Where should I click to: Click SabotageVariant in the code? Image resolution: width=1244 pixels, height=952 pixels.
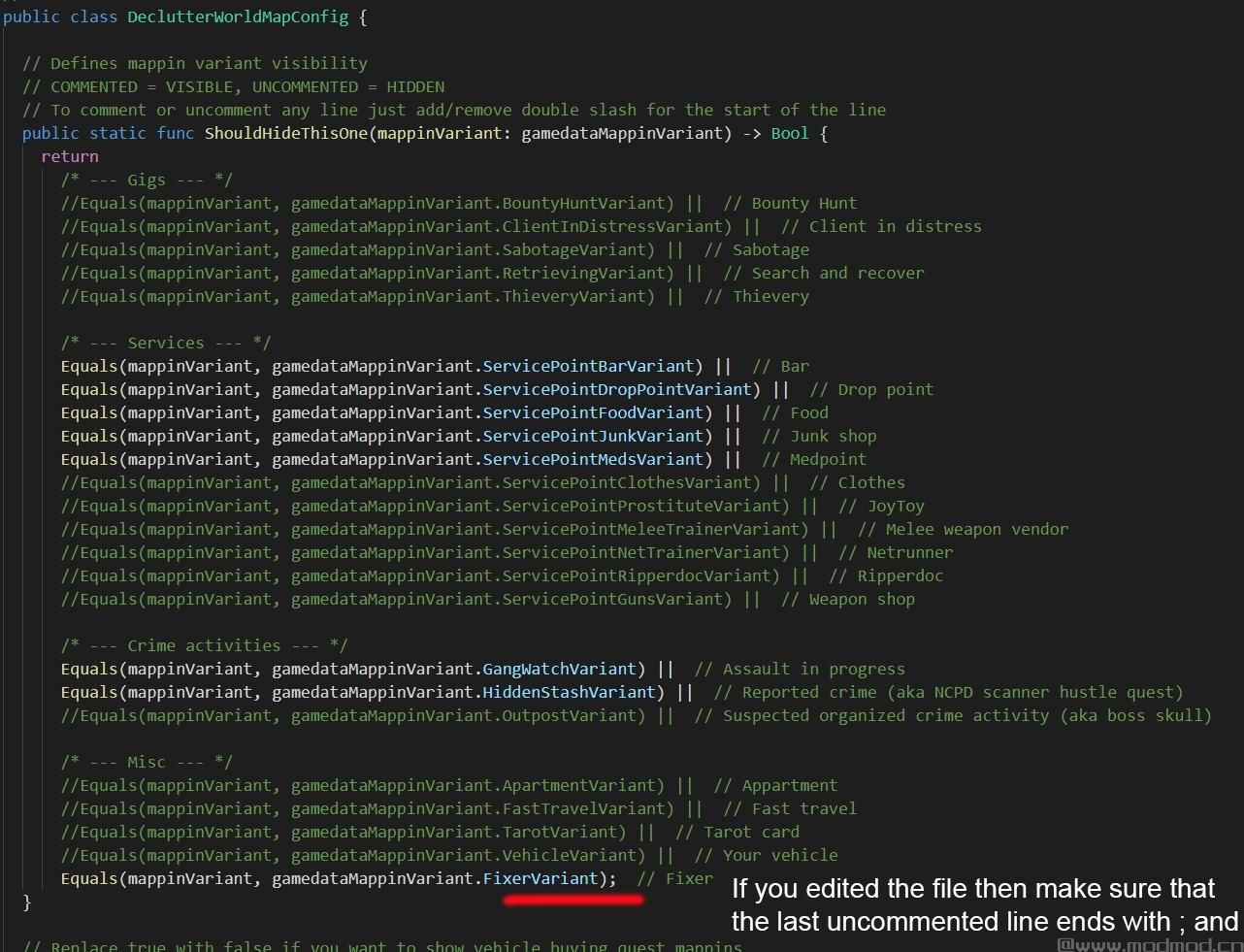573,249
